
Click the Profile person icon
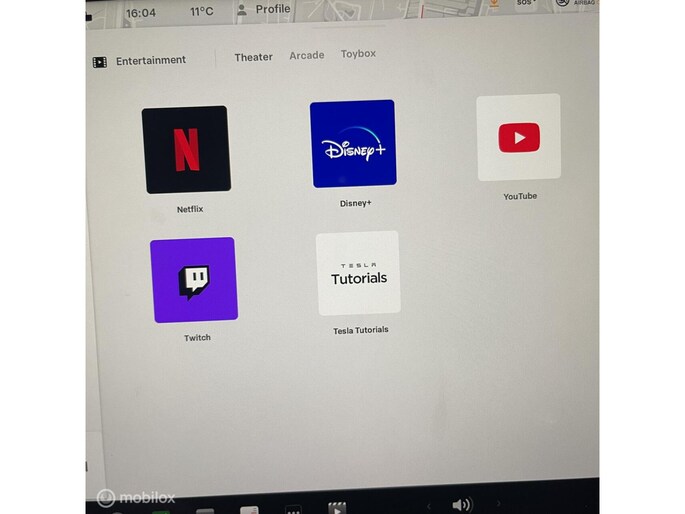241,10
